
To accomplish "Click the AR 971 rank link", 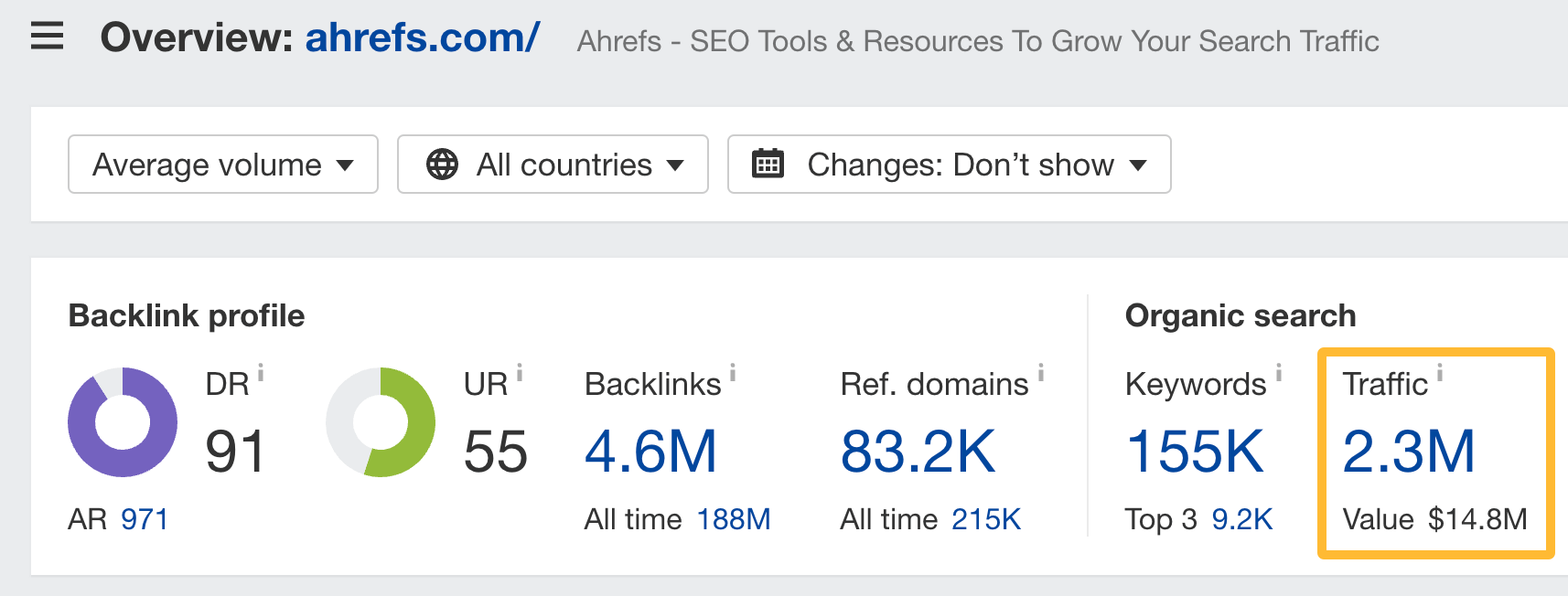I will click(x=145, y=519).
